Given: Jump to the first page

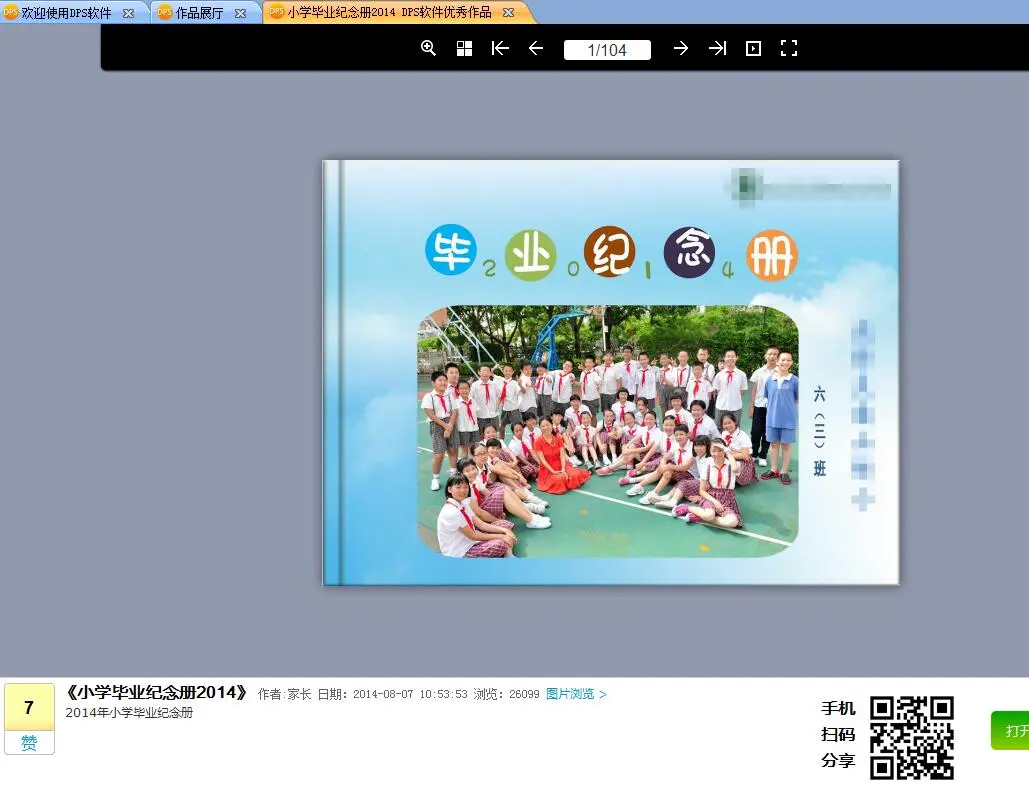Looking at the screenshot, I should (x=499, y=48).
